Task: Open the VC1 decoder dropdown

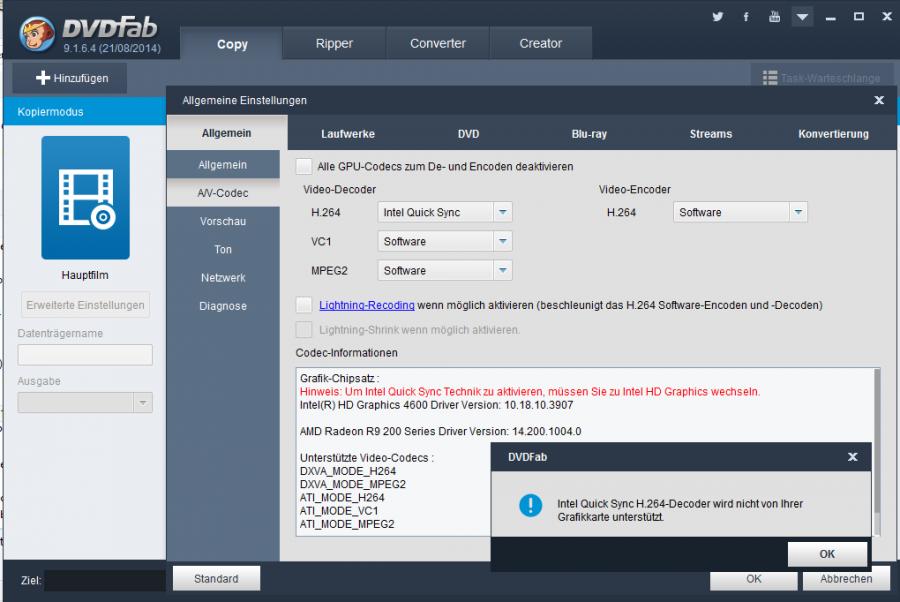Action: (x=445, y=242)
